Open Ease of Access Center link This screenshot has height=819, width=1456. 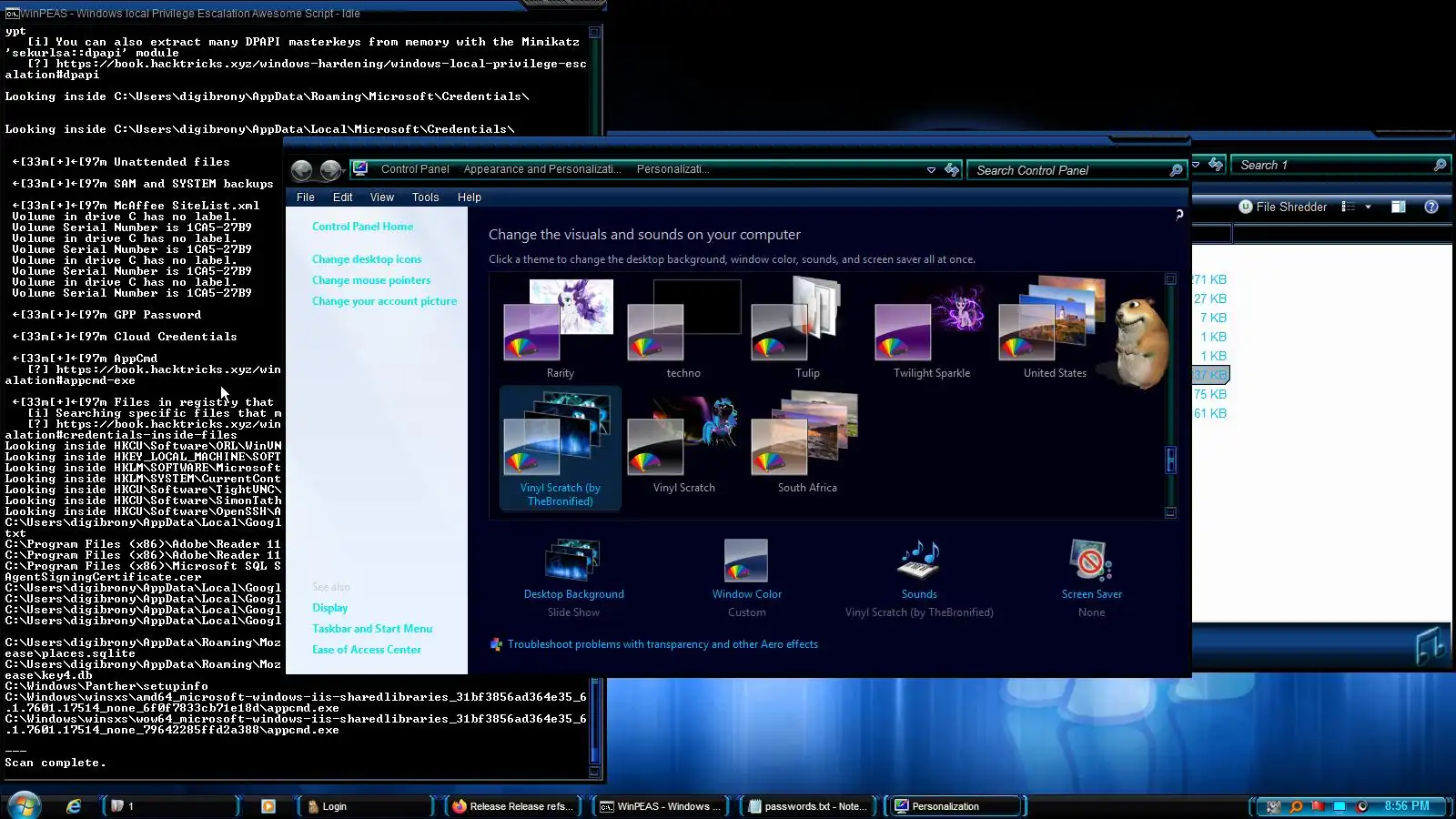tap(367, 650)
